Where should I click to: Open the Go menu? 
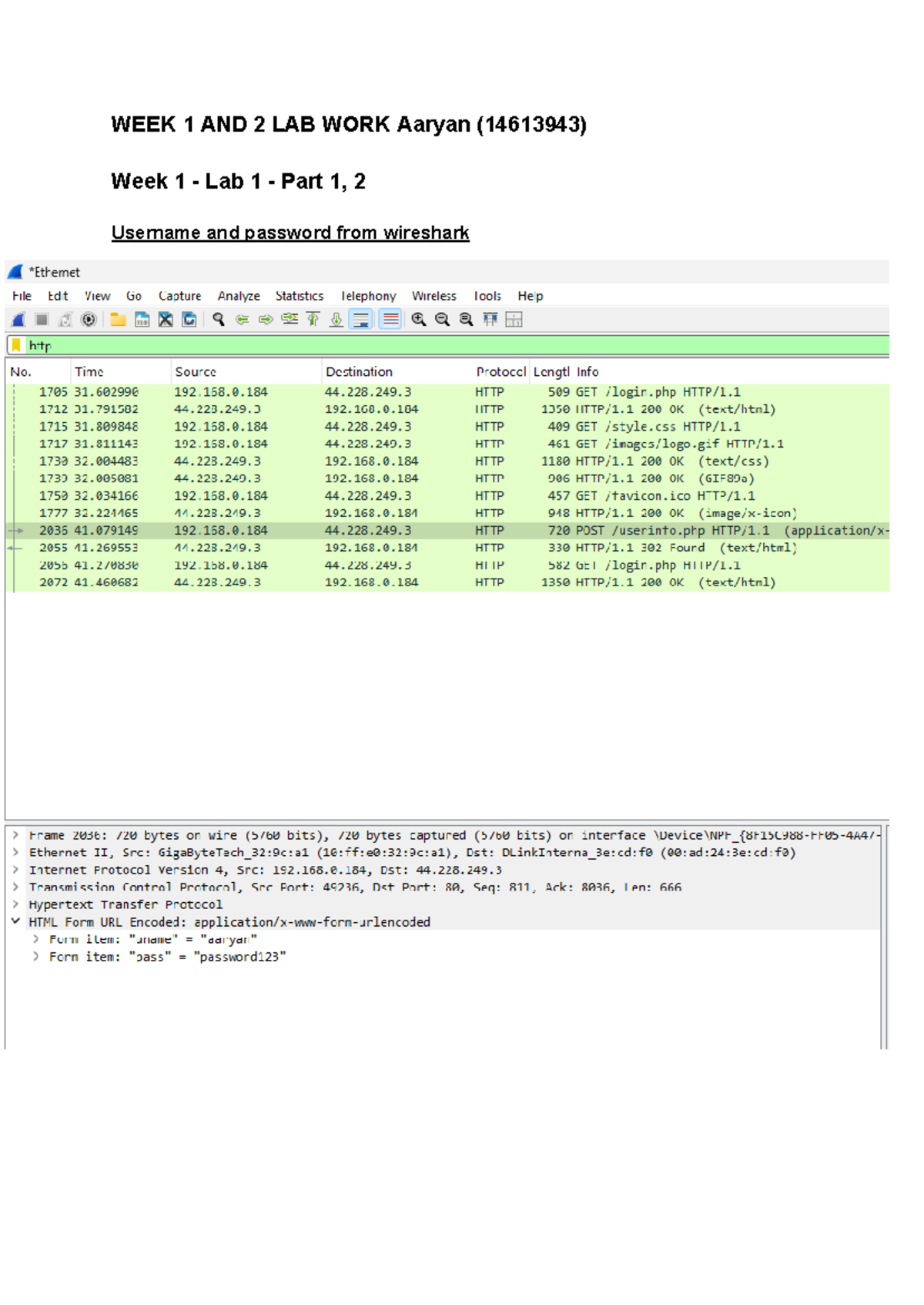click(134, 296)
